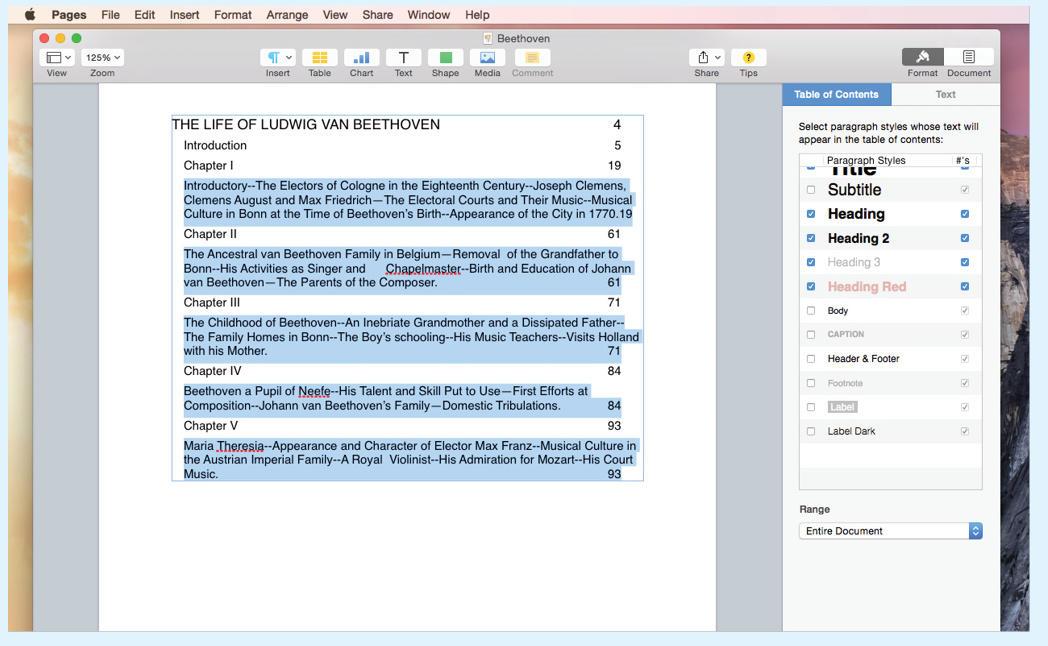Image resolution: width=1048 pixels, height=646 pixels.
Task: Open the Edit menu
Action: tap(144, 15)
